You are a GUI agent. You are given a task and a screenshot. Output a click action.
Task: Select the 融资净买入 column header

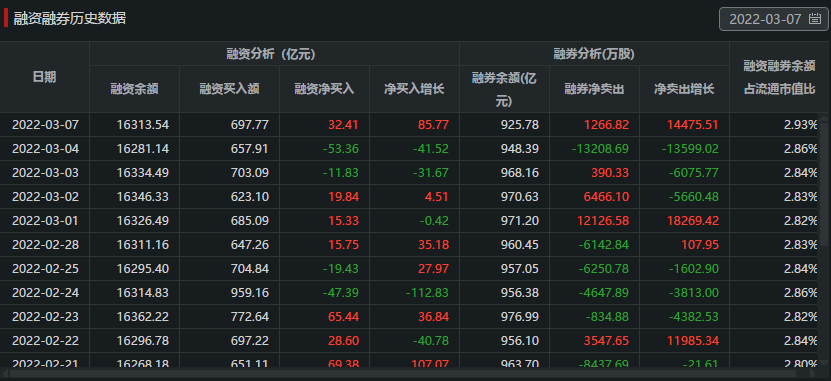[324, 89]
